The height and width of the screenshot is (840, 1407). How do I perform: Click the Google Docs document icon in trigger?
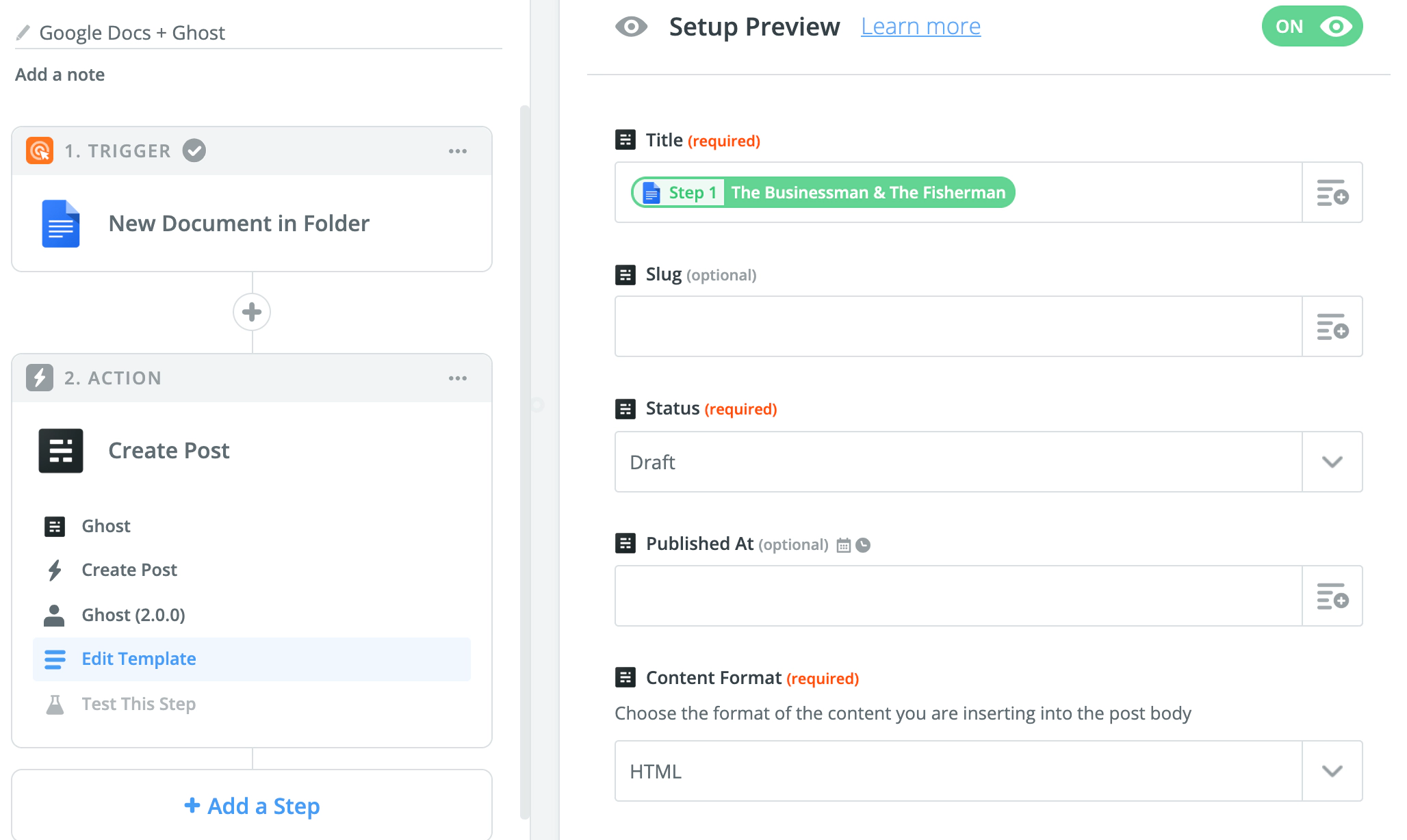61,224
